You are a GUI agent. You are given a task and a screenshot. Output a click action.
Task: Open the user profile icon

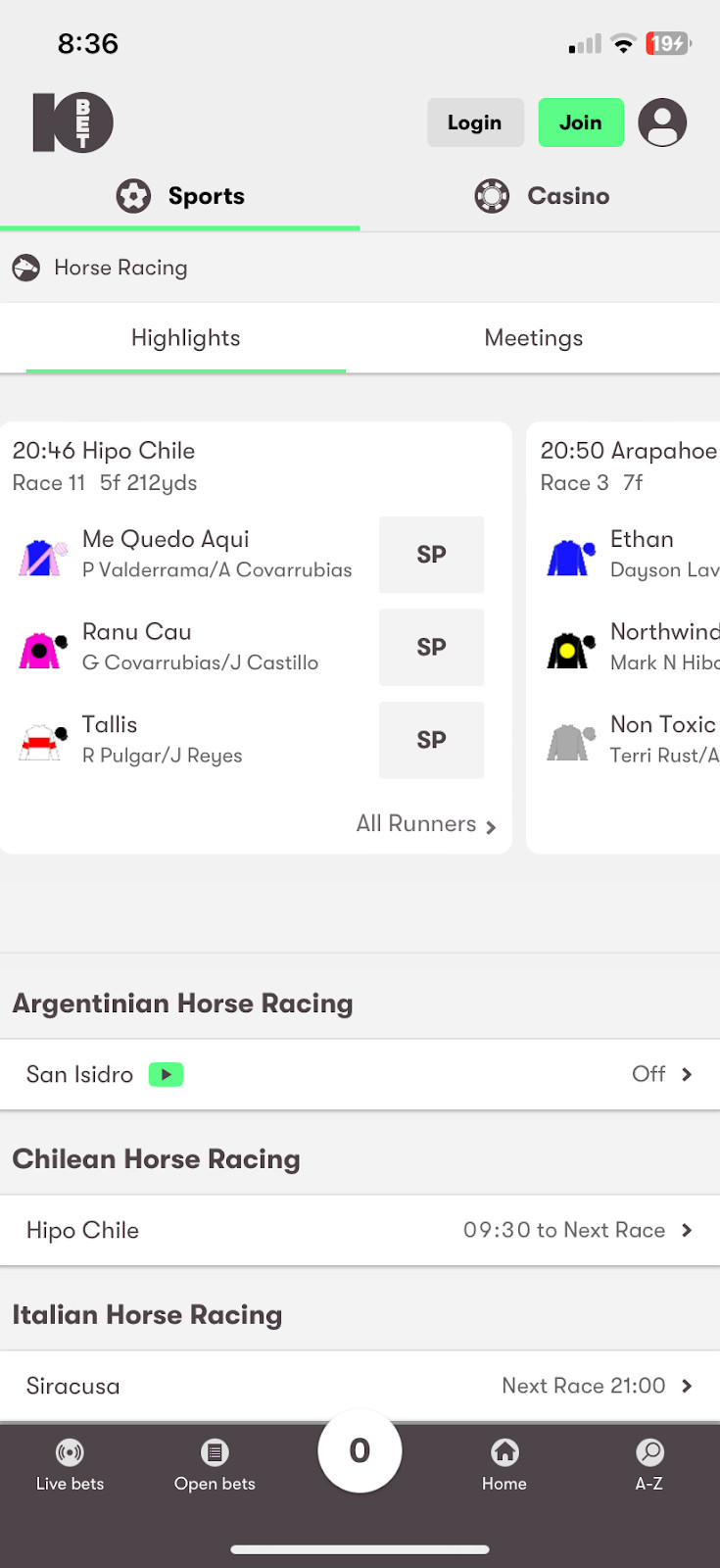tap(662, 122)
